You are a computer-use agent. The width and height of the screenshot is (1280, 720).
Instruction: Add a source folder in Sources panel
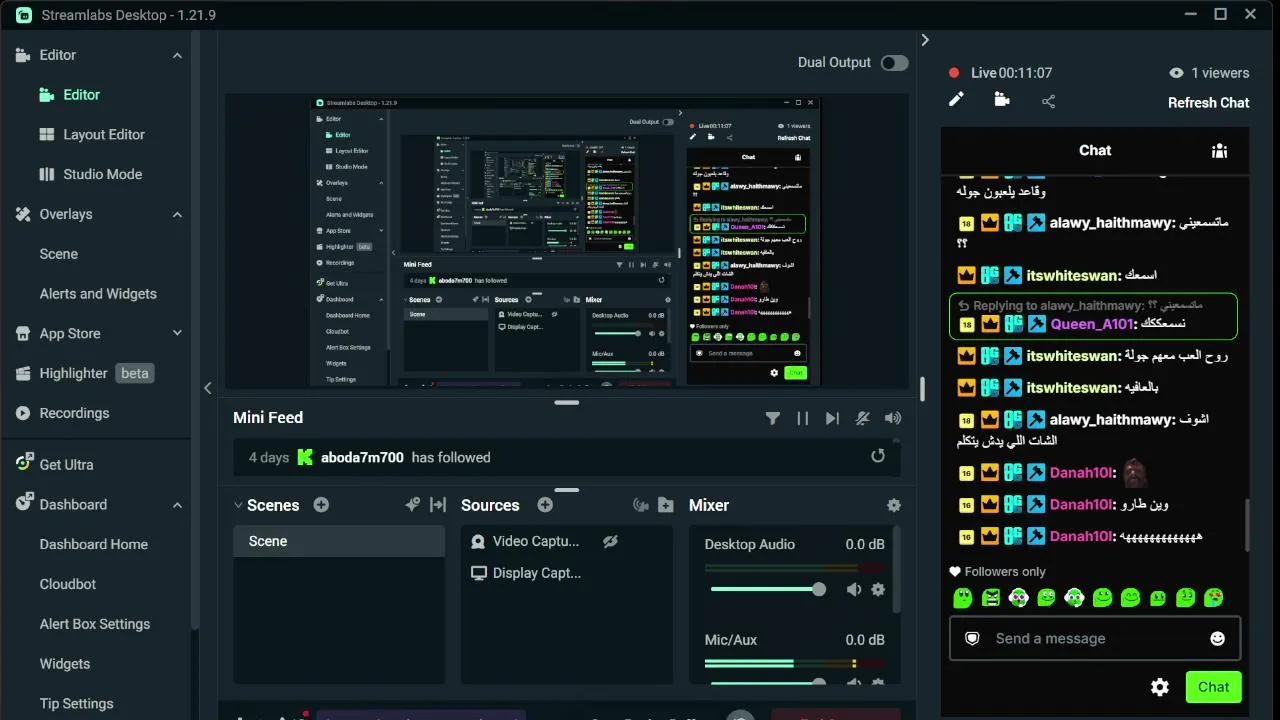[666, 505]
